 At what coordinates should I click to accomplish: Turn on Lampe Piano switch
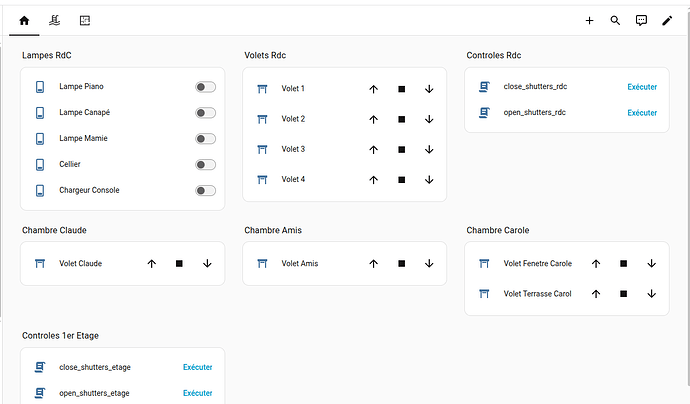(x=206, y=87)
